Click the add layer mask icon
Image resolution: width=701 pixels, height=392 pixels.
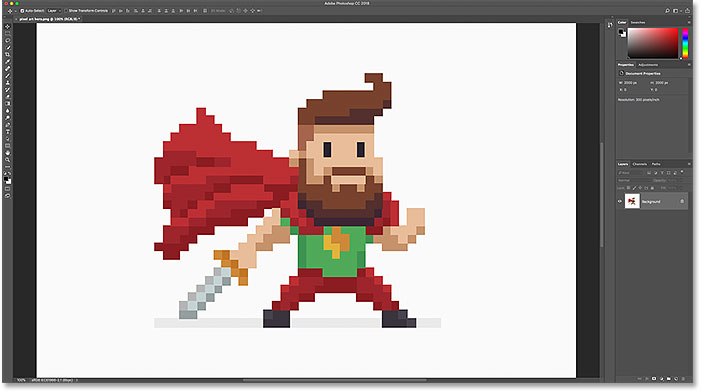[x=654, y=379]
